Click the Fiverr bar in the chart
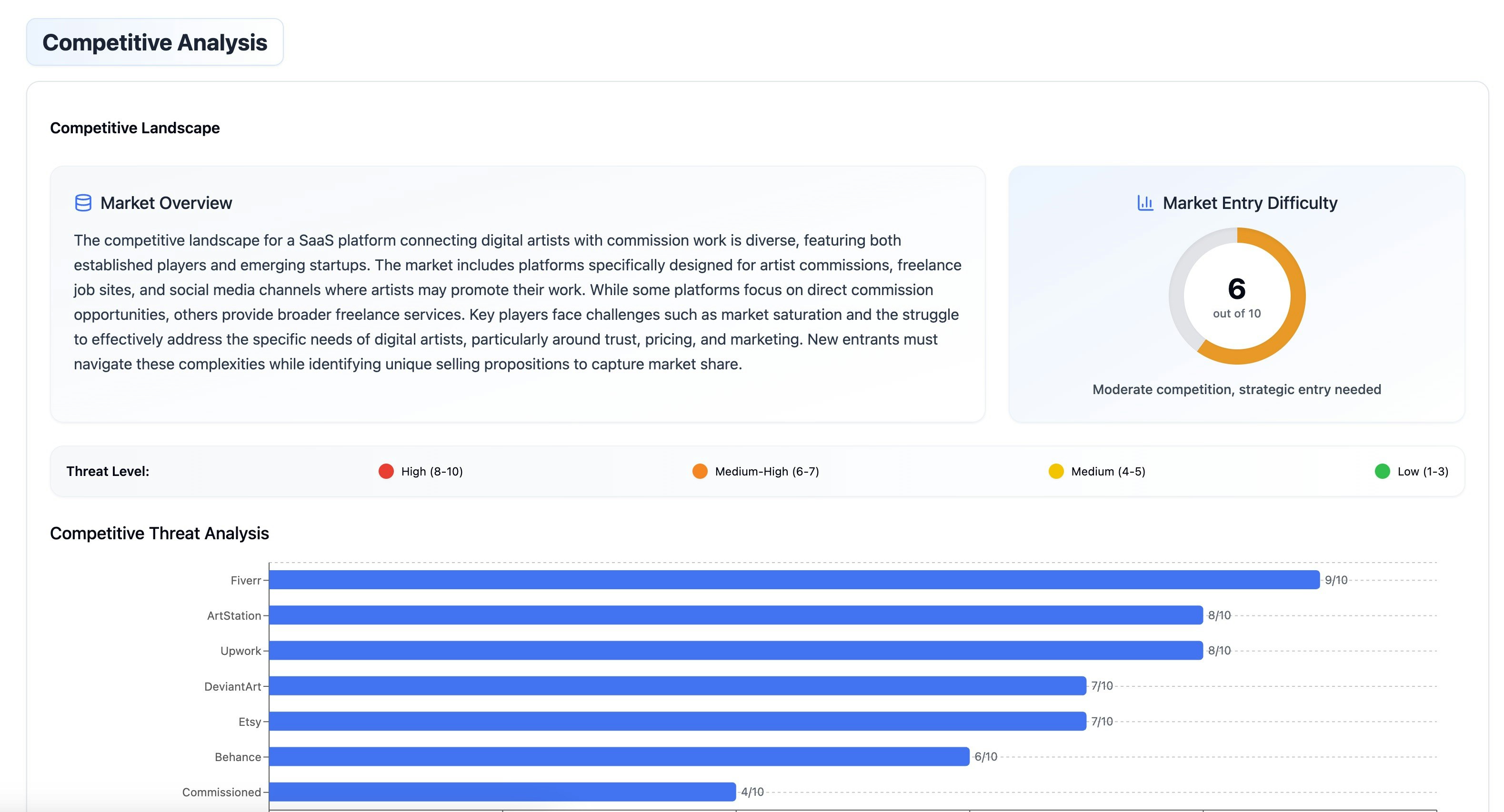 794,580
